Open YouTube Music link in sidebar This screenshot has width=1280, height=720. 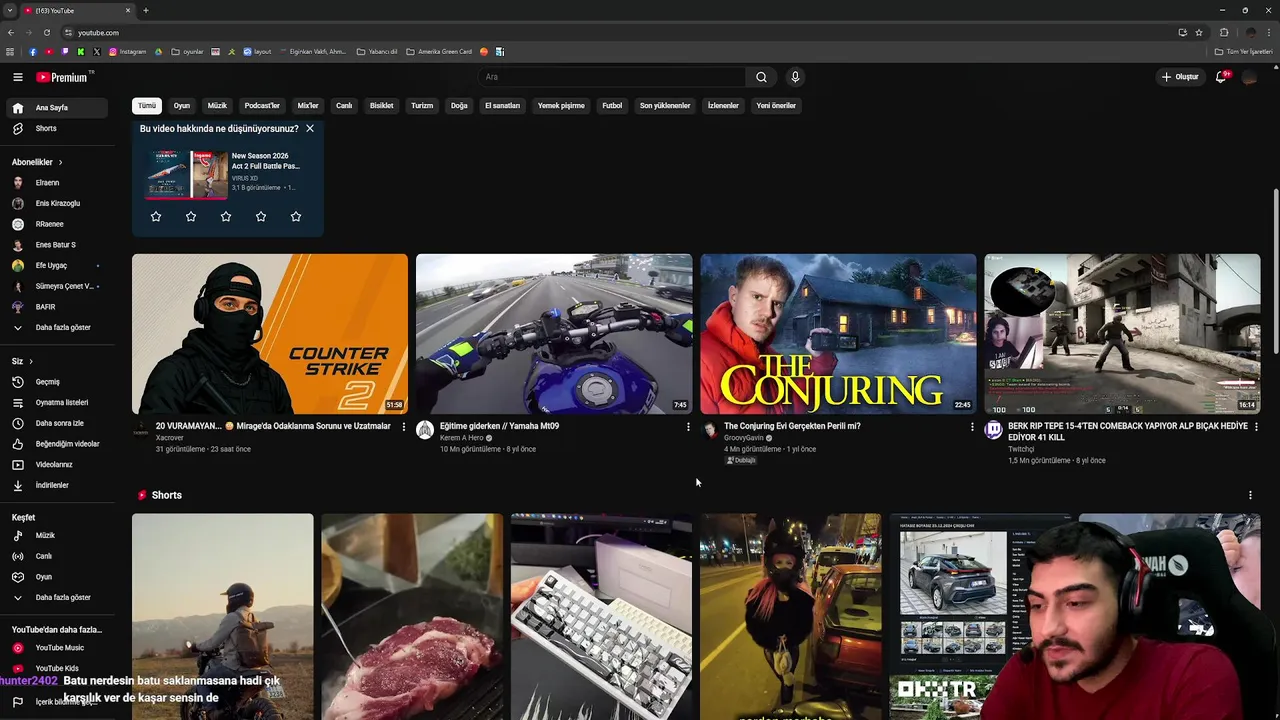pos(55,648)
